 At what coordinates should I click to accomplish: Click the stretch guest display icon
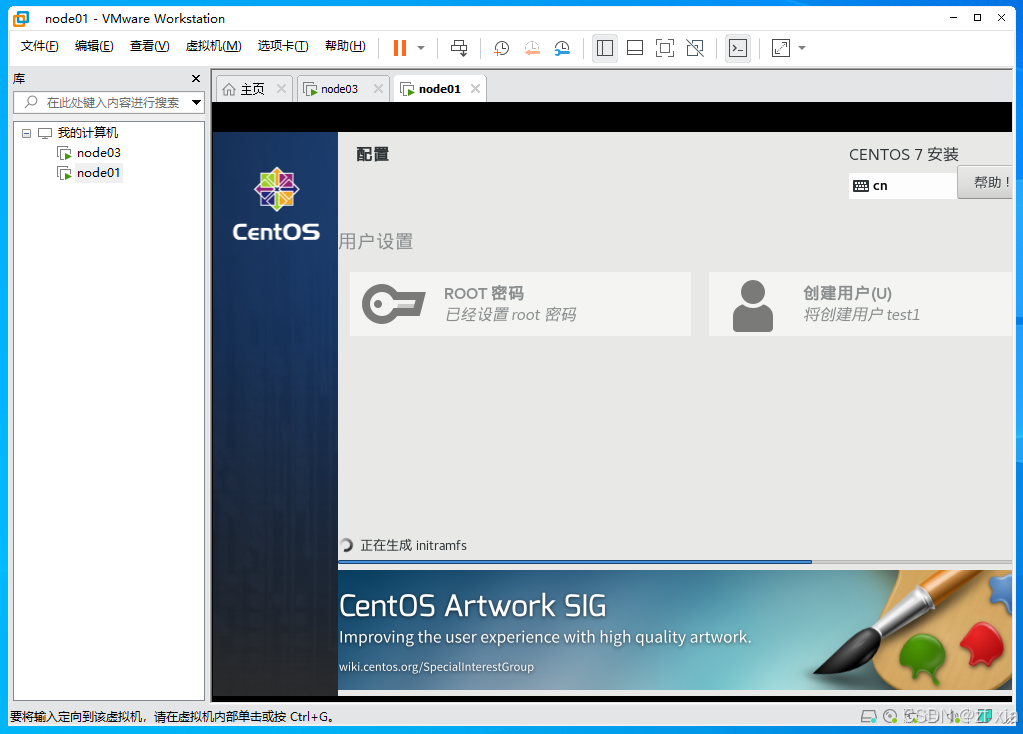(x=781, y=48)
